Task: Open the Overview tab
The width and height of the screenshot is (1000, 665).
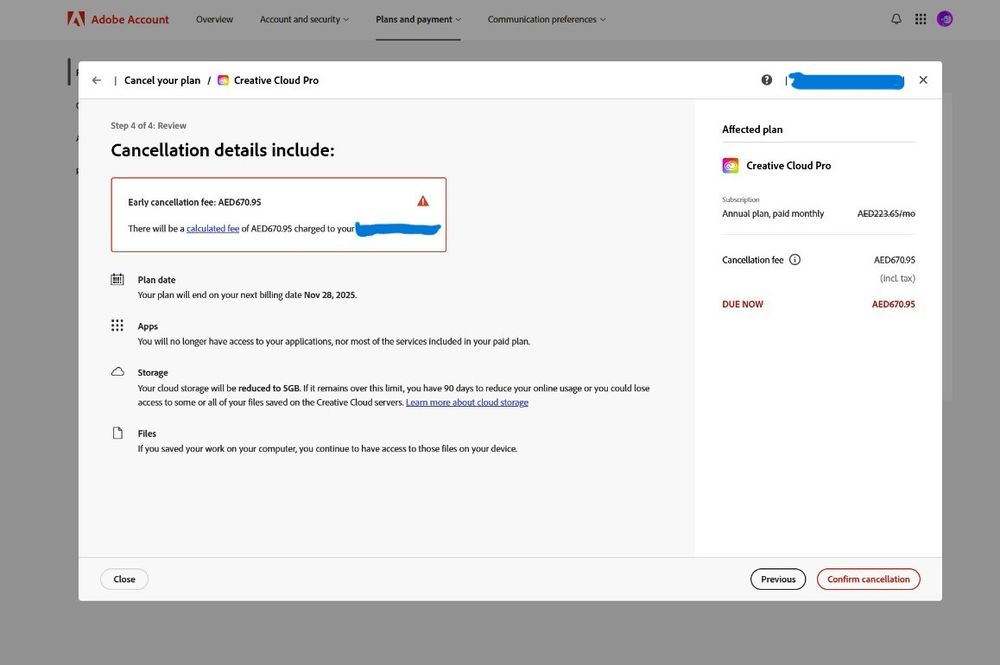Action: click(214, 19)
